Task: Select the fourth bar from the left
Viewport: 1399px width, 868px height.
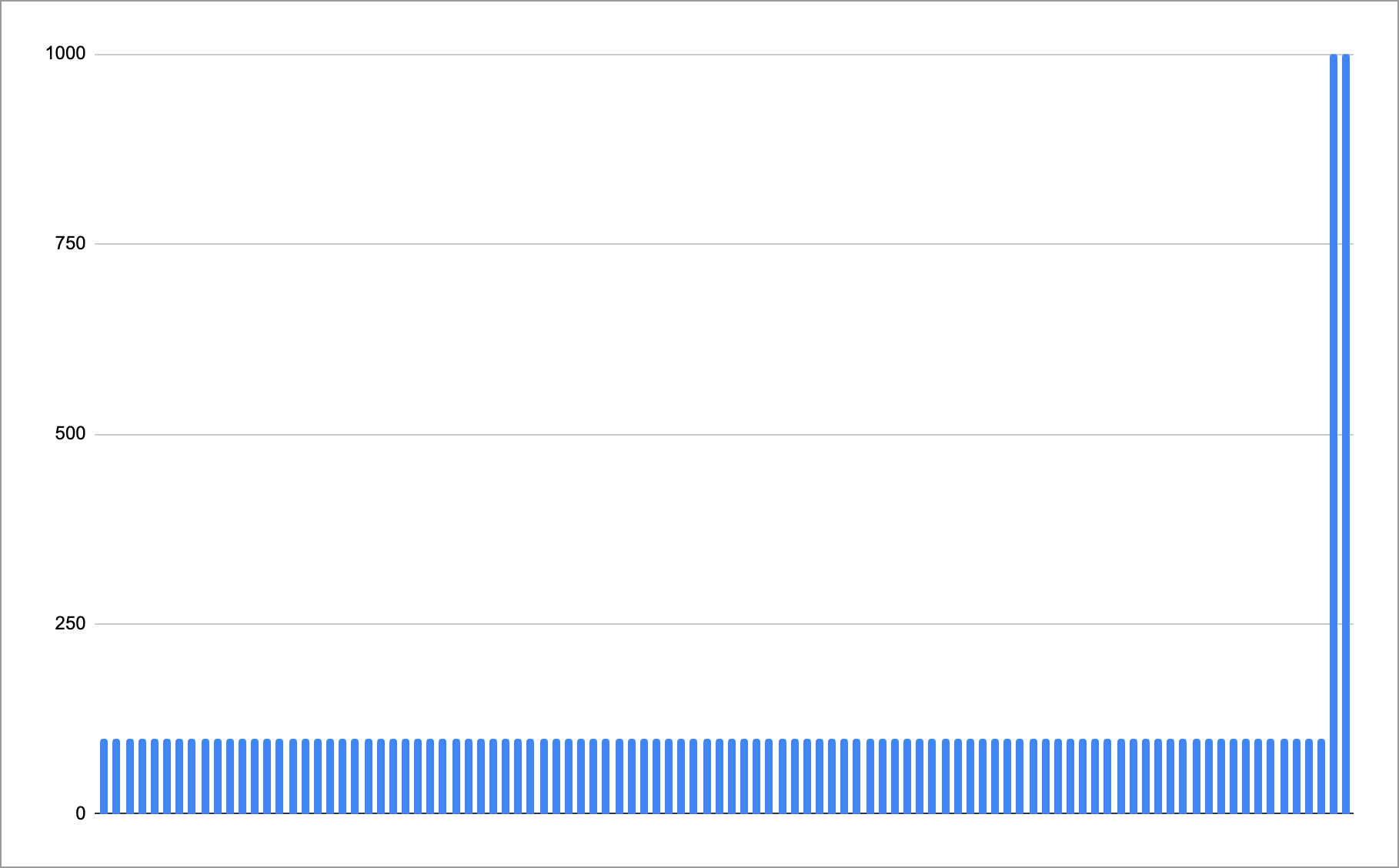Action: [142, 776]
